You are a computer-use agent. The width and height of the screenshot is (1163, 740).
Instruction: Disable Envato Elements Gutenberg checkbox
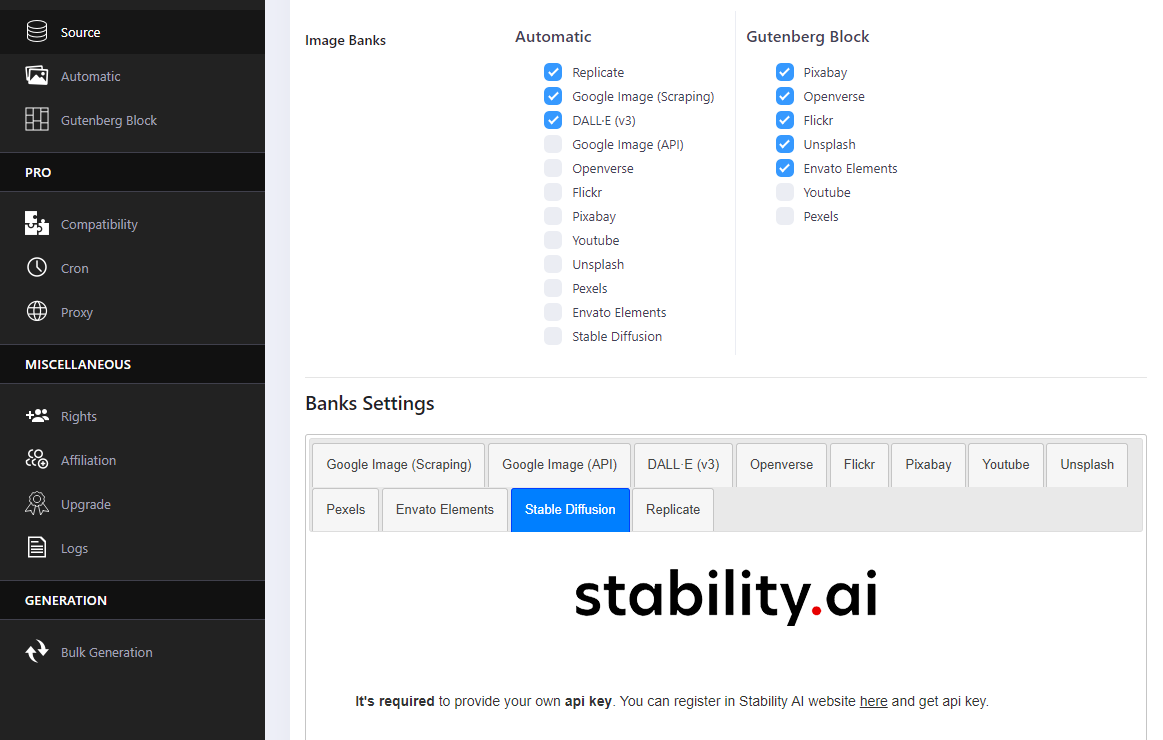785,168
